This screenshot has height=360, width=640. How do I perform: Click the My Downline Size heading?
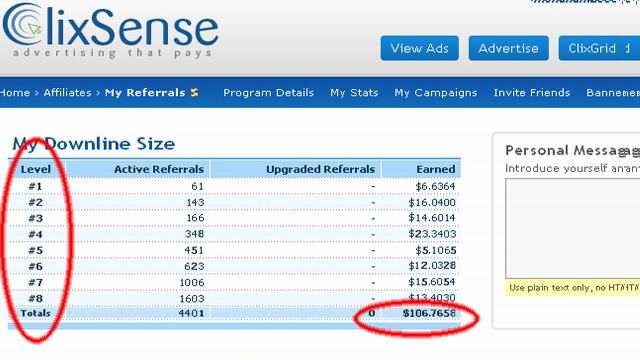[x=94, y=144]
